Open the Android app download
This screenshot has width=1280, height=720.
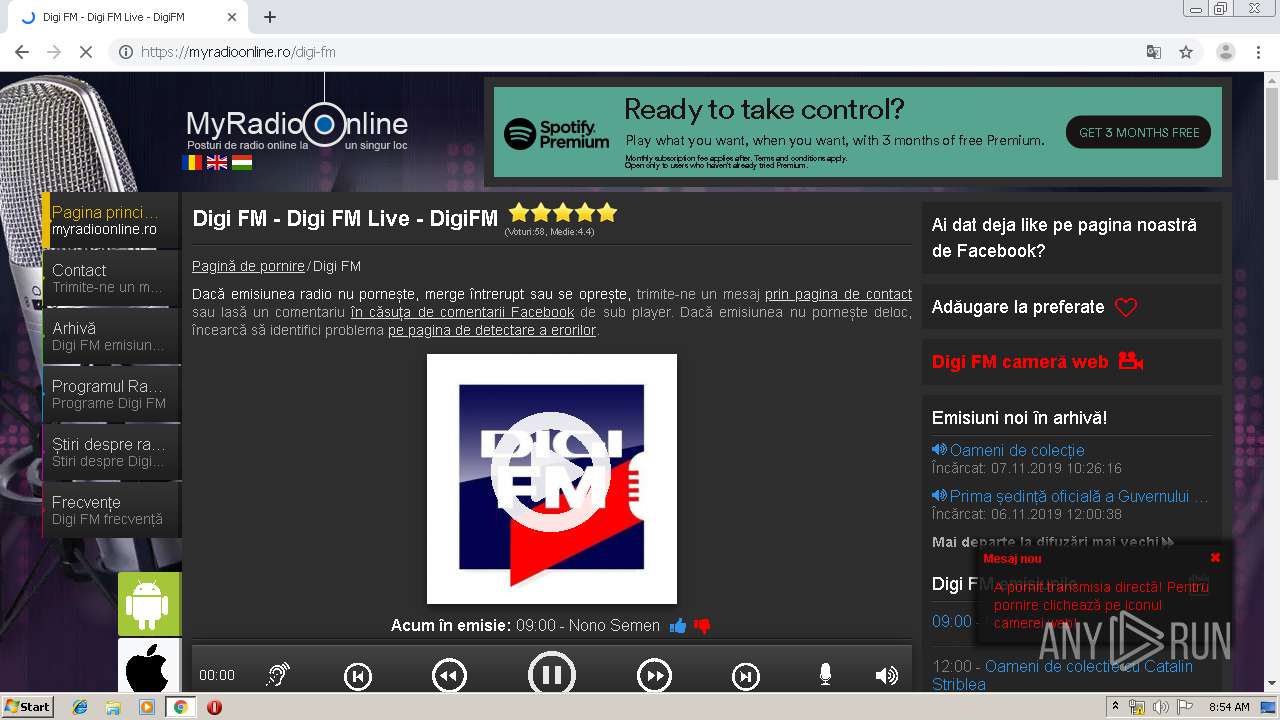click(x=149, y=604)
